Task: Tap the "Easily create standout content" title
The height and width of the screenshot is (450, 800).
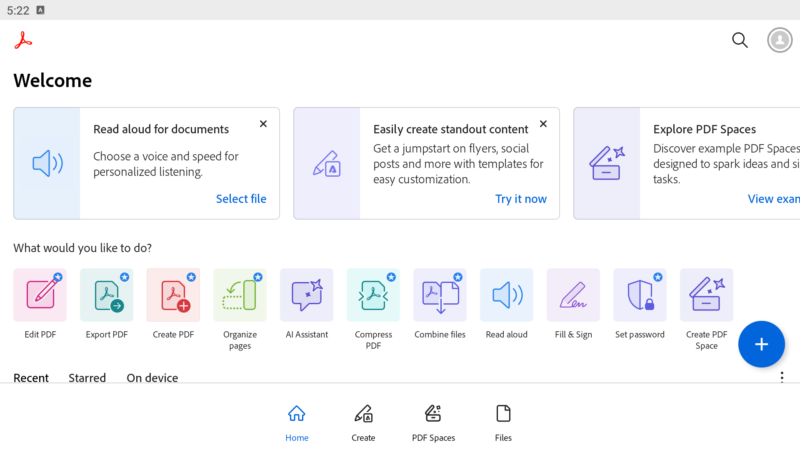Action: (451, 129)
